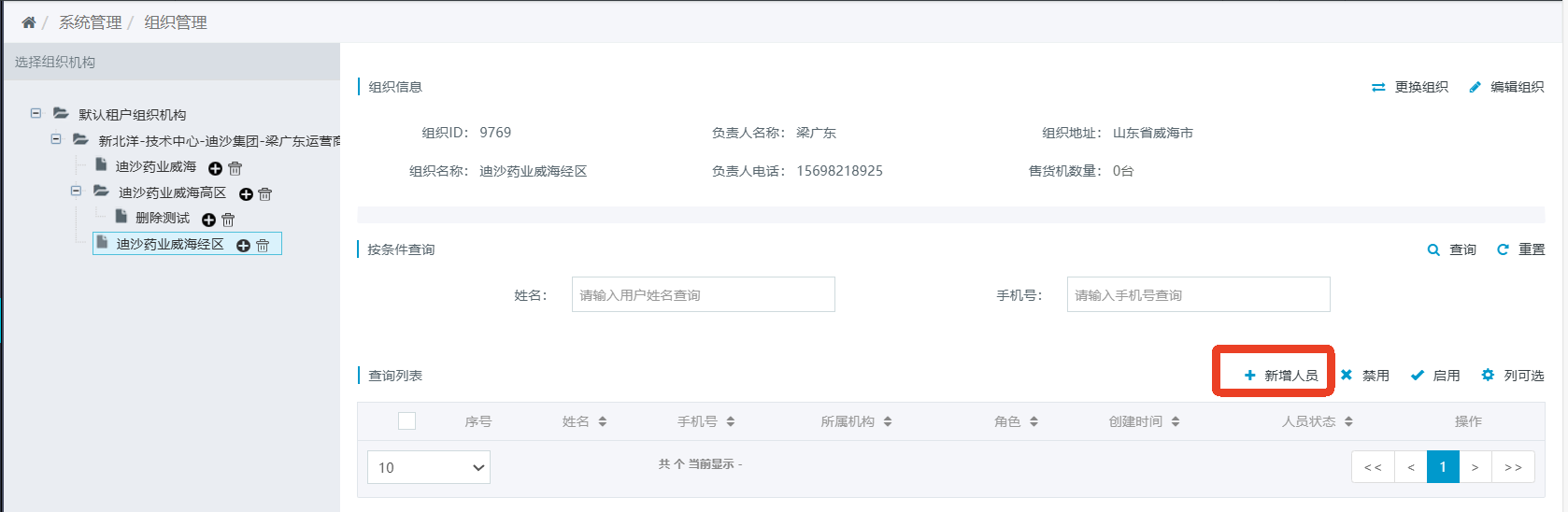Open 编辑组织 with the pencil icon

point(1506,87)
